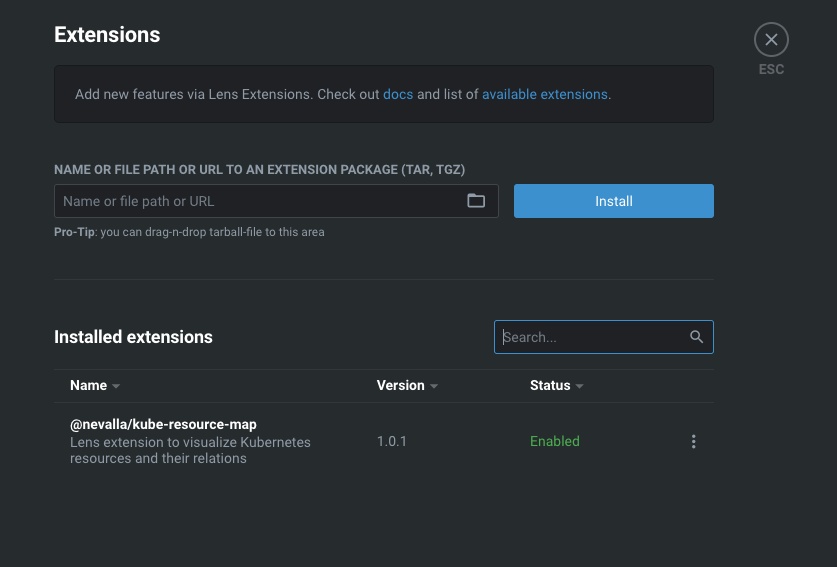Click the ESC label under close icon
The width and height of the screenshot is (837, 567).
(x=771, y=69)
